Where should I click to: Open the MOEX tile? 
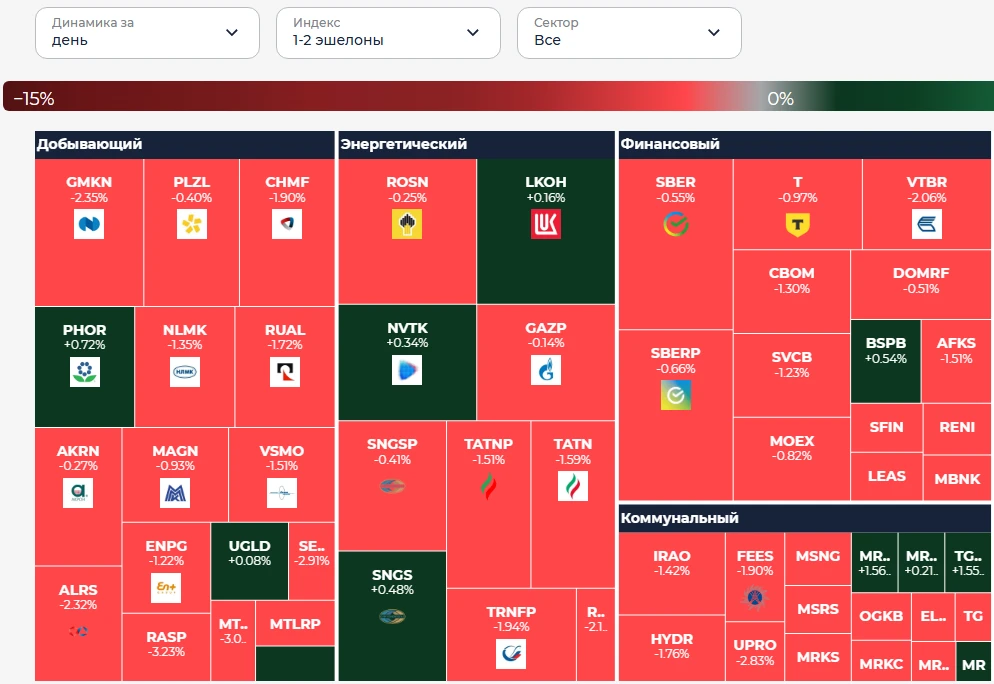pos(792,459)
